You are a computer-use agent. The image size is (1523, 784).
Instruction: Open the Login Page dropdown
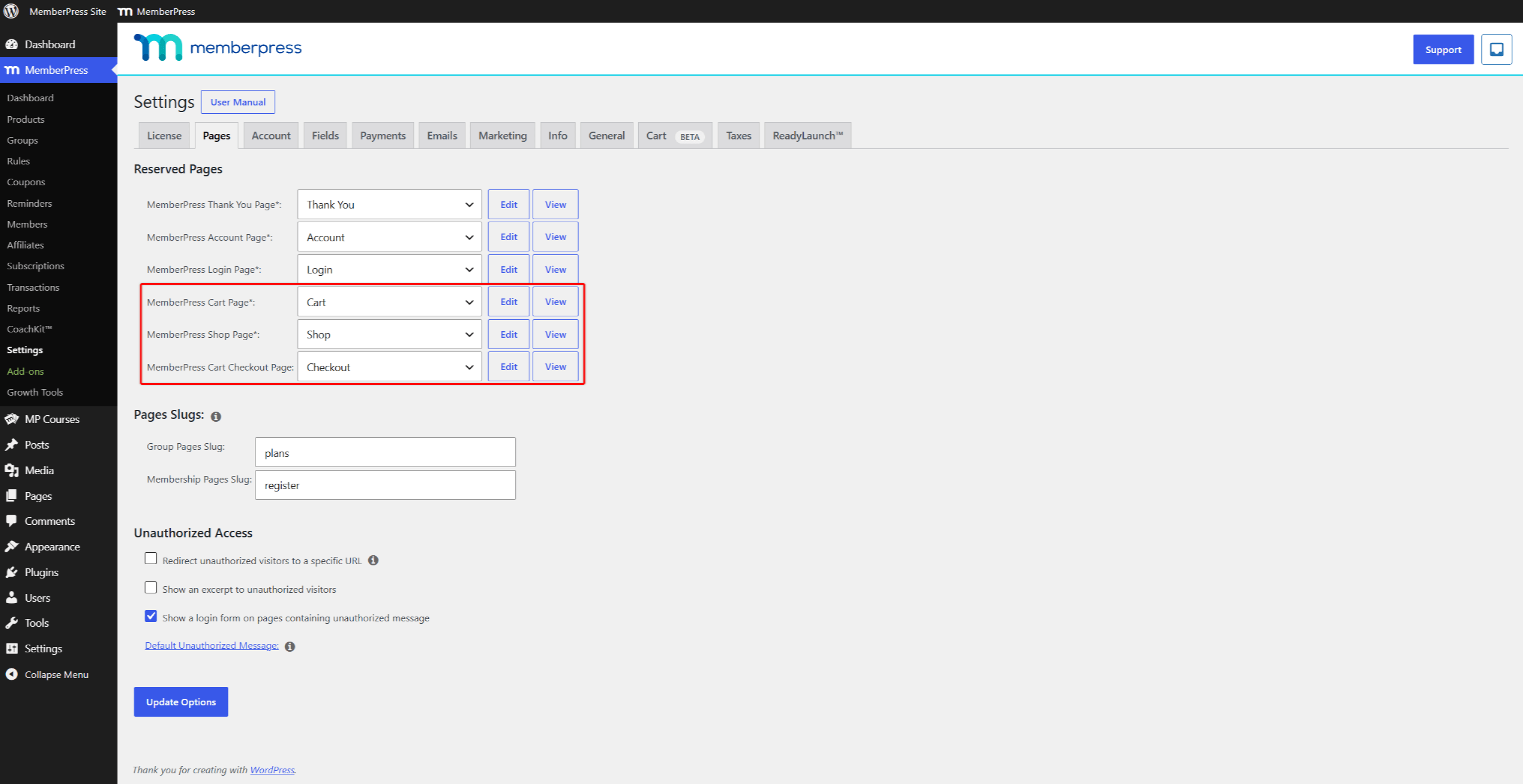click(x=390, y=269)
